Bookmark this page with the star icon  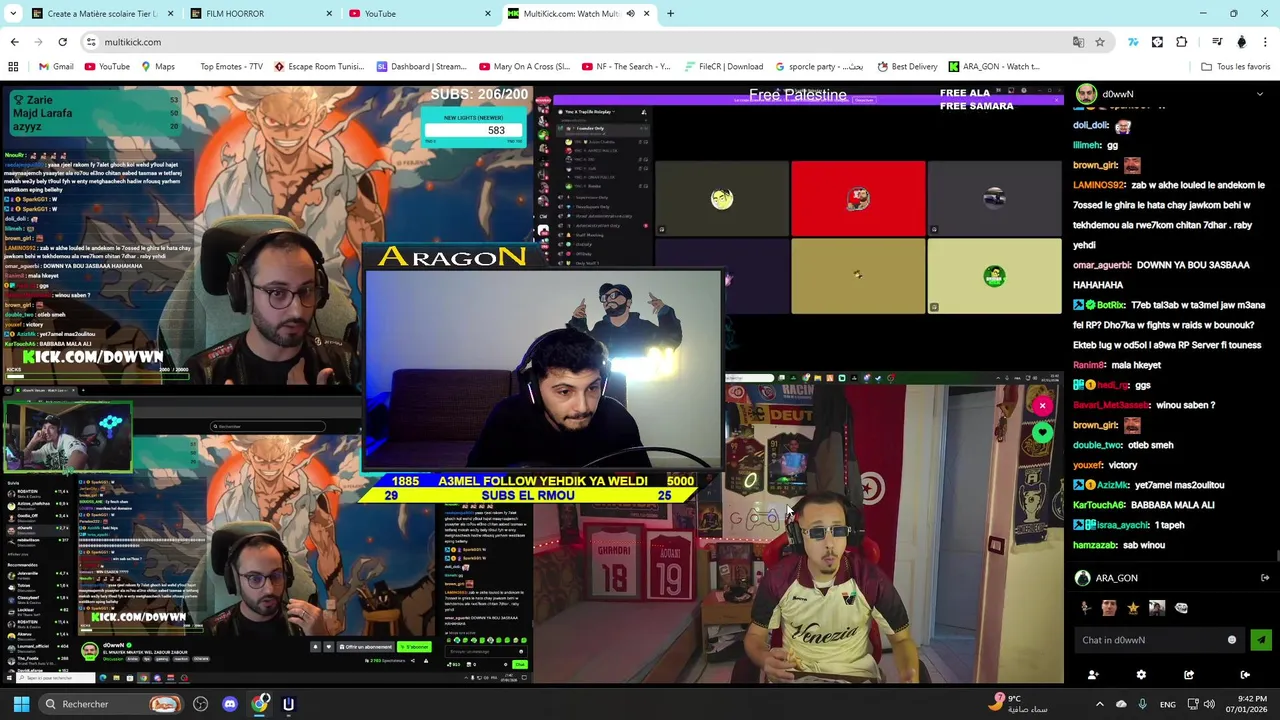click(1100, 42)
